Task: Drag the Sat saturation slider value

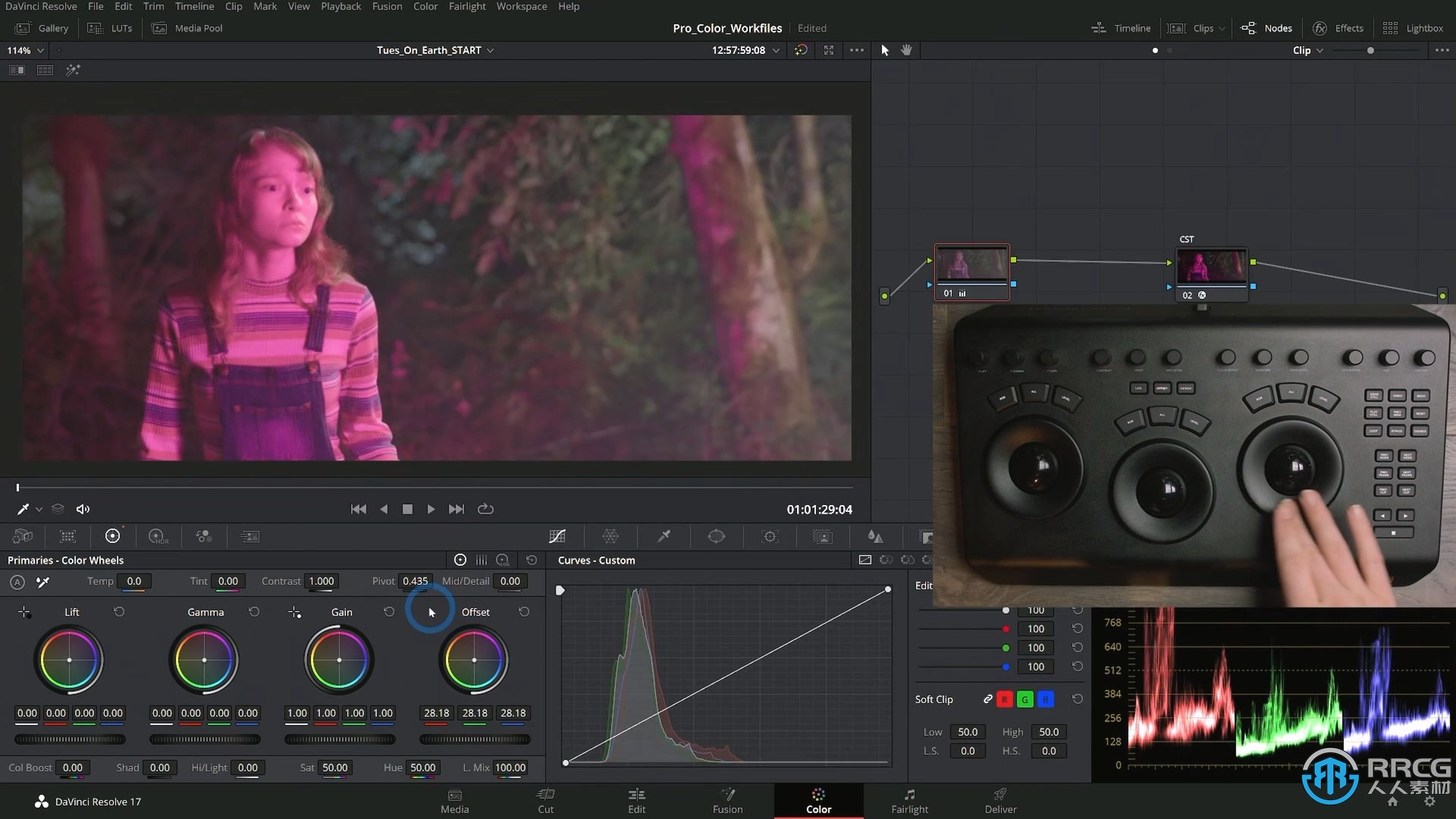Action: 335,767
